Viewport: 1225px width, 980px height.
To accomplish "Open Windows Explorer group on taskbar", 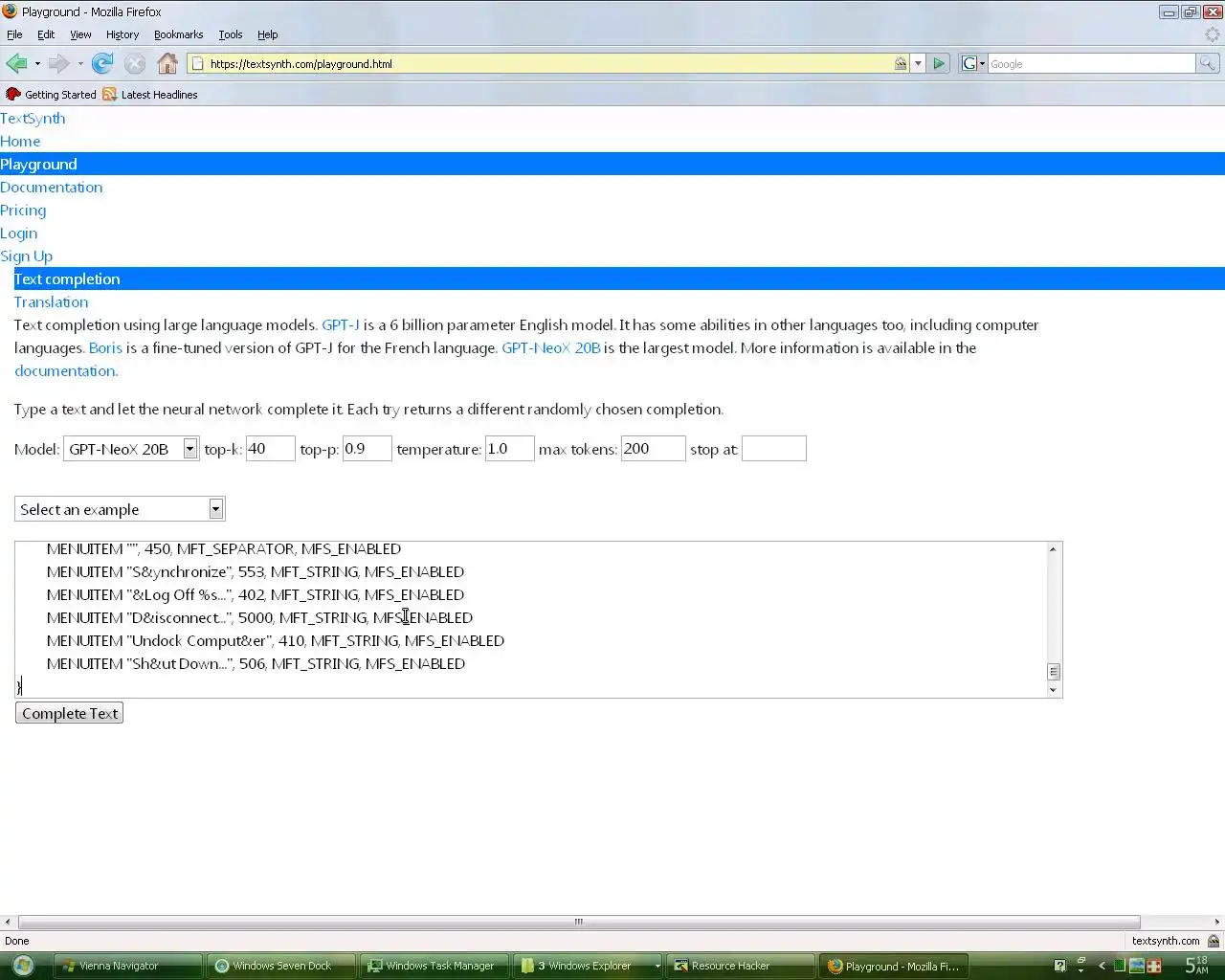I will (588, 966).
